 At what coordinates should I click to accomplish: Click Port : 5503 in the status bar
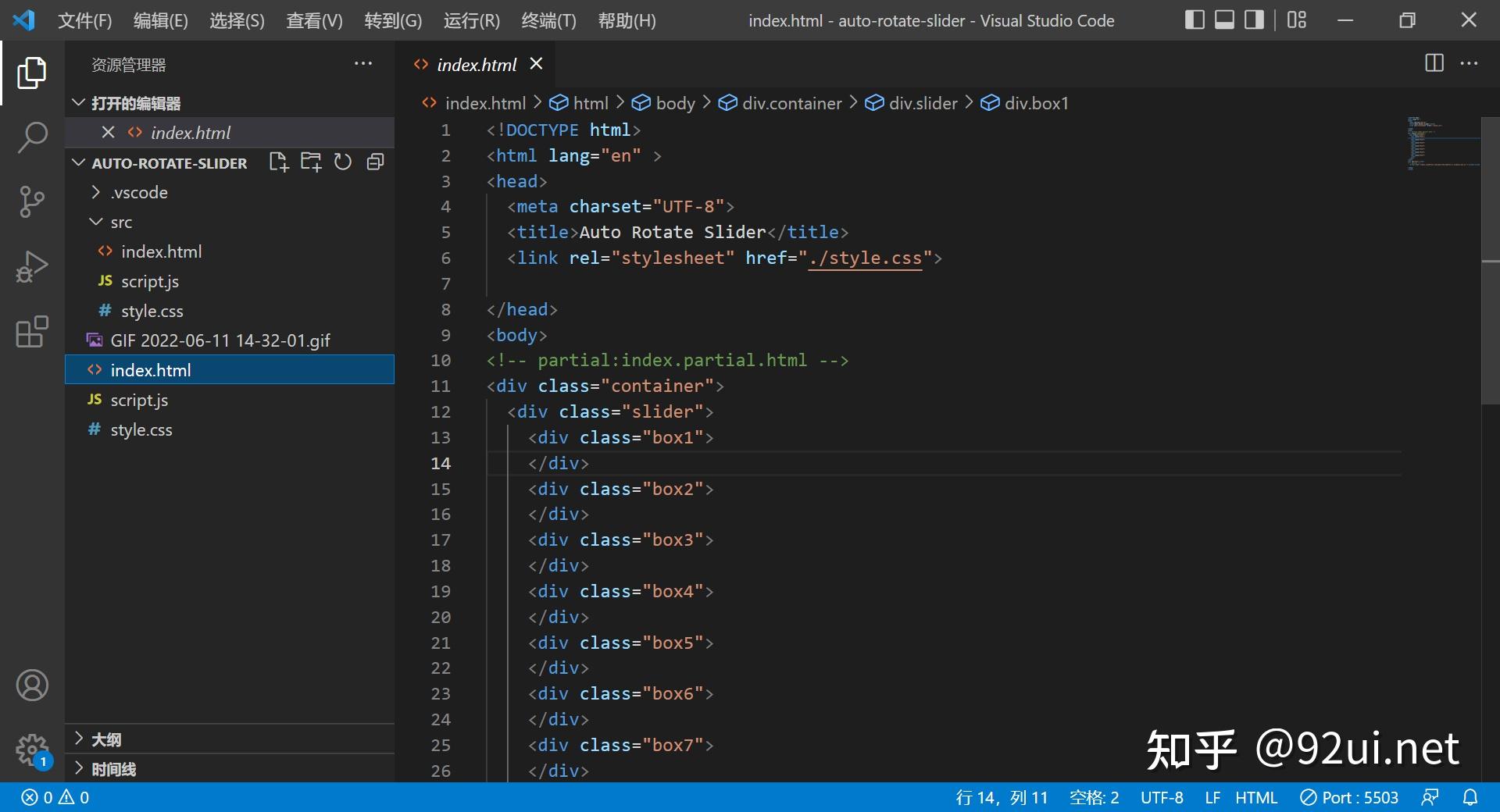pos(1349,797)
